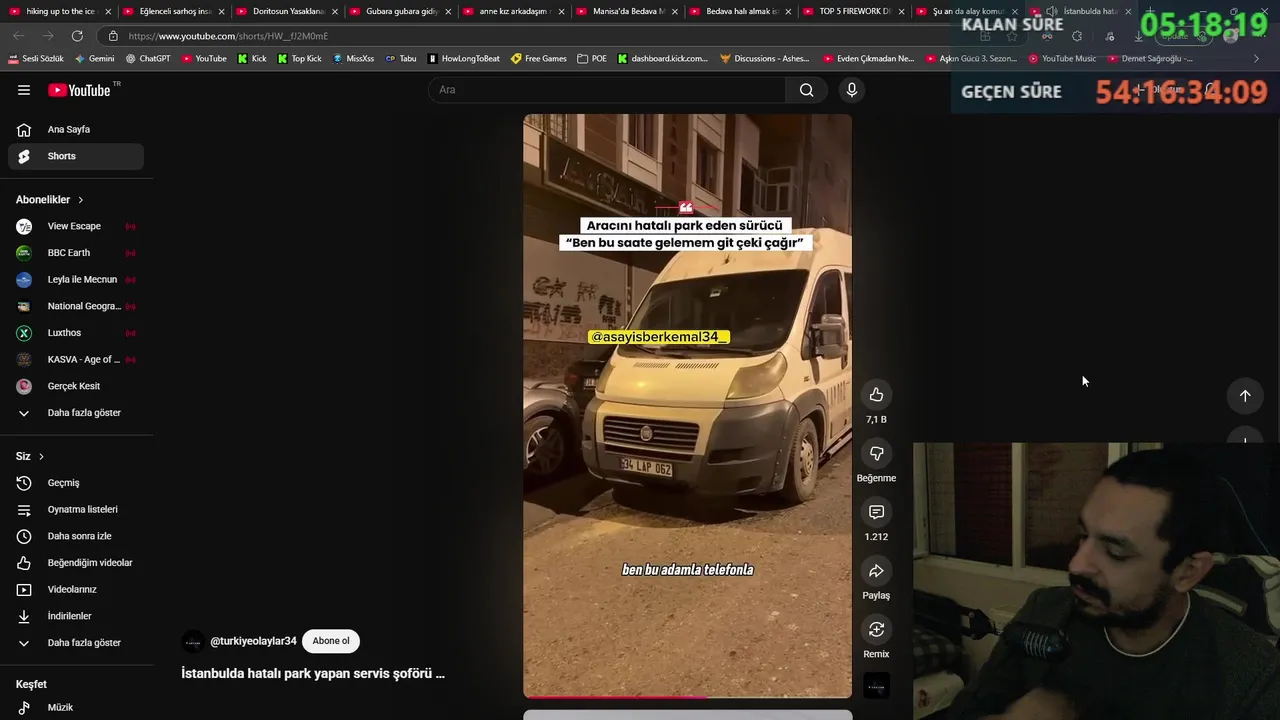Screen dimensions: 1280x720
Task: Open Leyla ile Mecnun subscription
Action: 76,279
